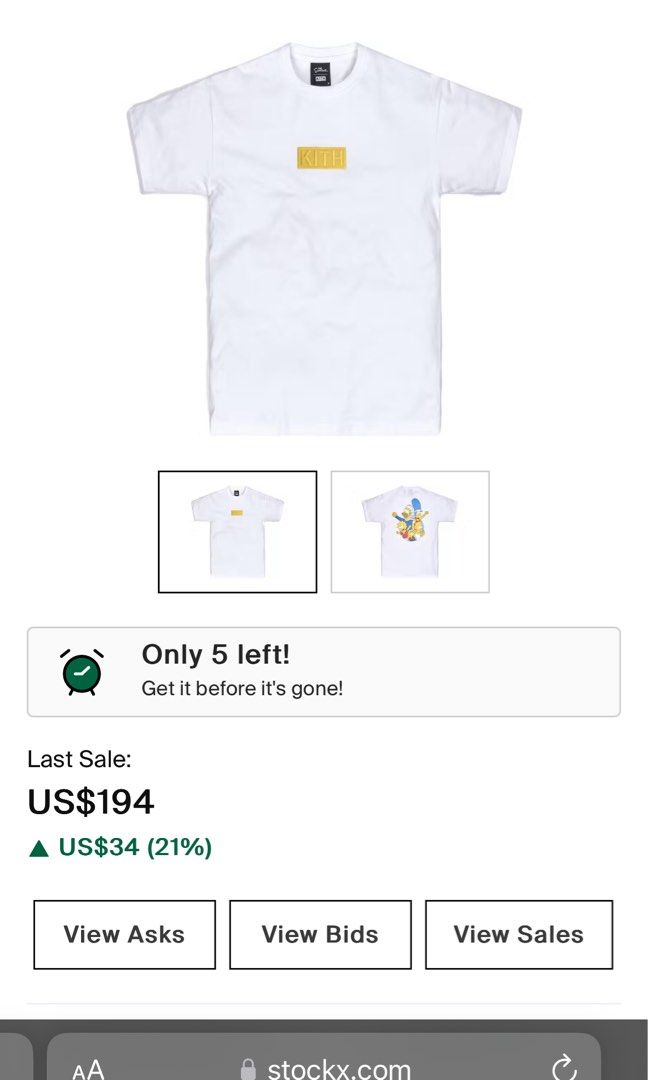This screenshot has width=648, height=1080.
Task: Click the 'Only 5 left!' heading
Action: [216, 655]
